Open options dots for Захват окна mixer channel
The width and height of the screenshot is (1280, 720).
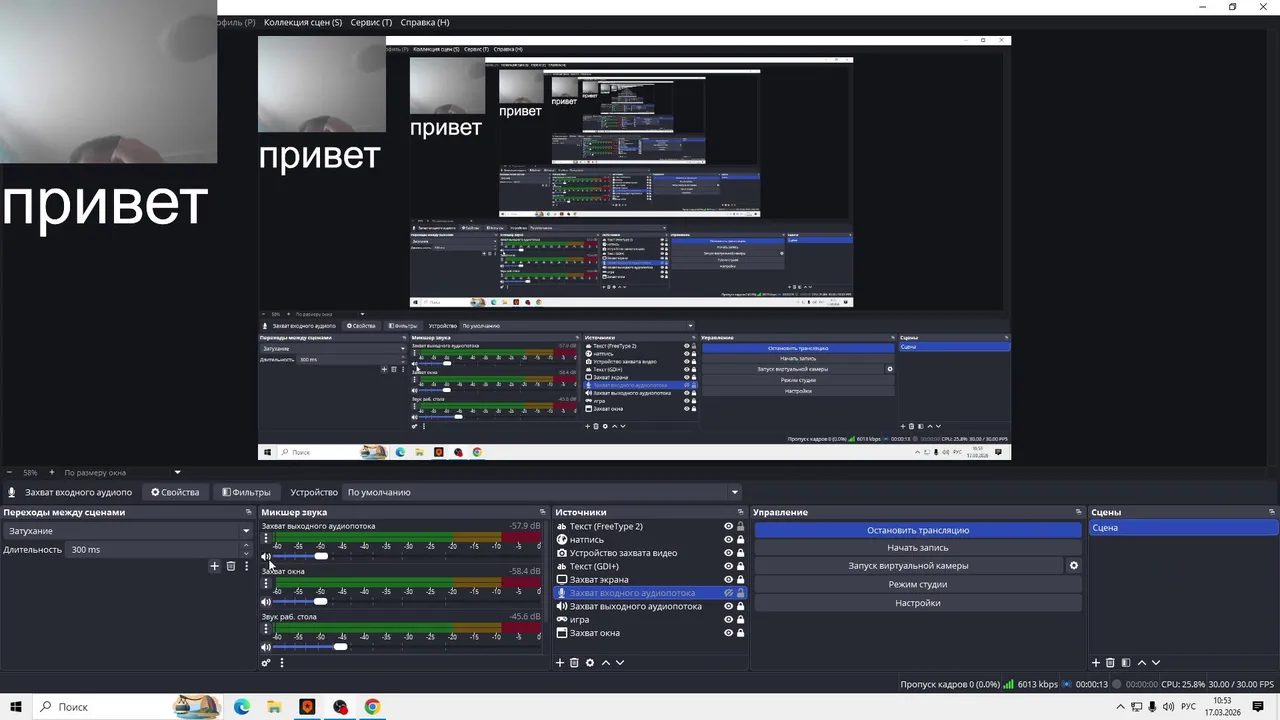pos(266,585)
